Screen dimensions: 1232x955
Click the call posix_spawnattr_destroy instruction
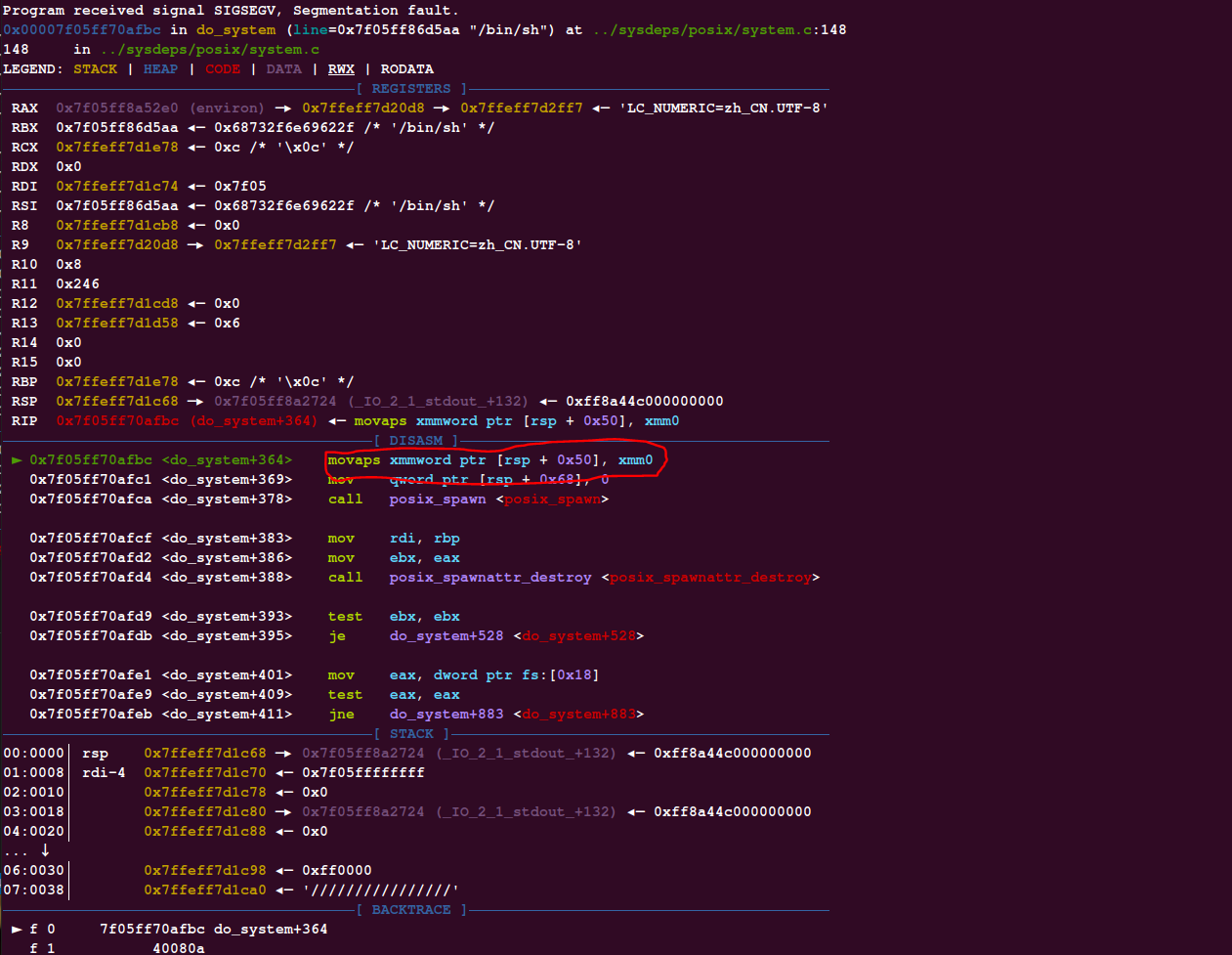pyautogui.click(x=574, y=578)
